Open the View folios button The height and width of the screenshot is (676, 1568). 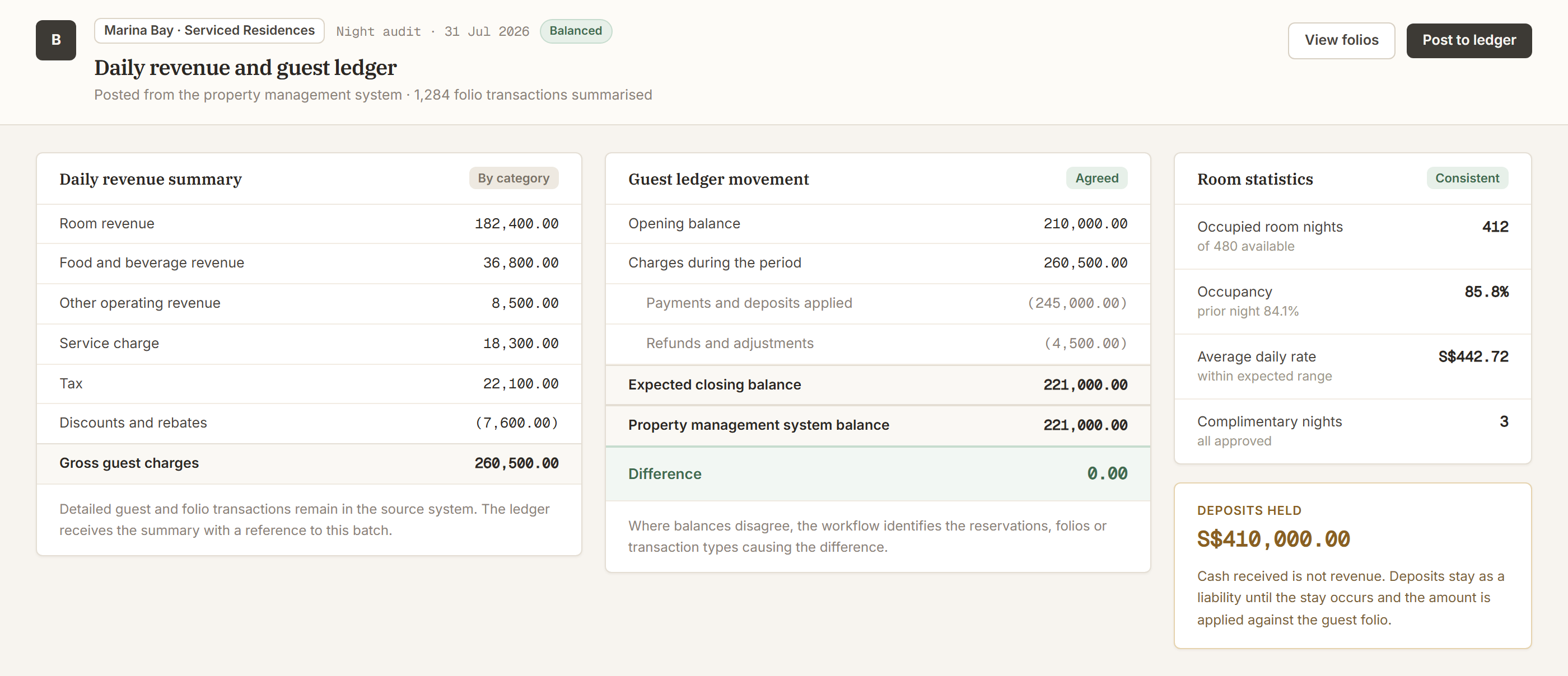[x=1341, y=40]
